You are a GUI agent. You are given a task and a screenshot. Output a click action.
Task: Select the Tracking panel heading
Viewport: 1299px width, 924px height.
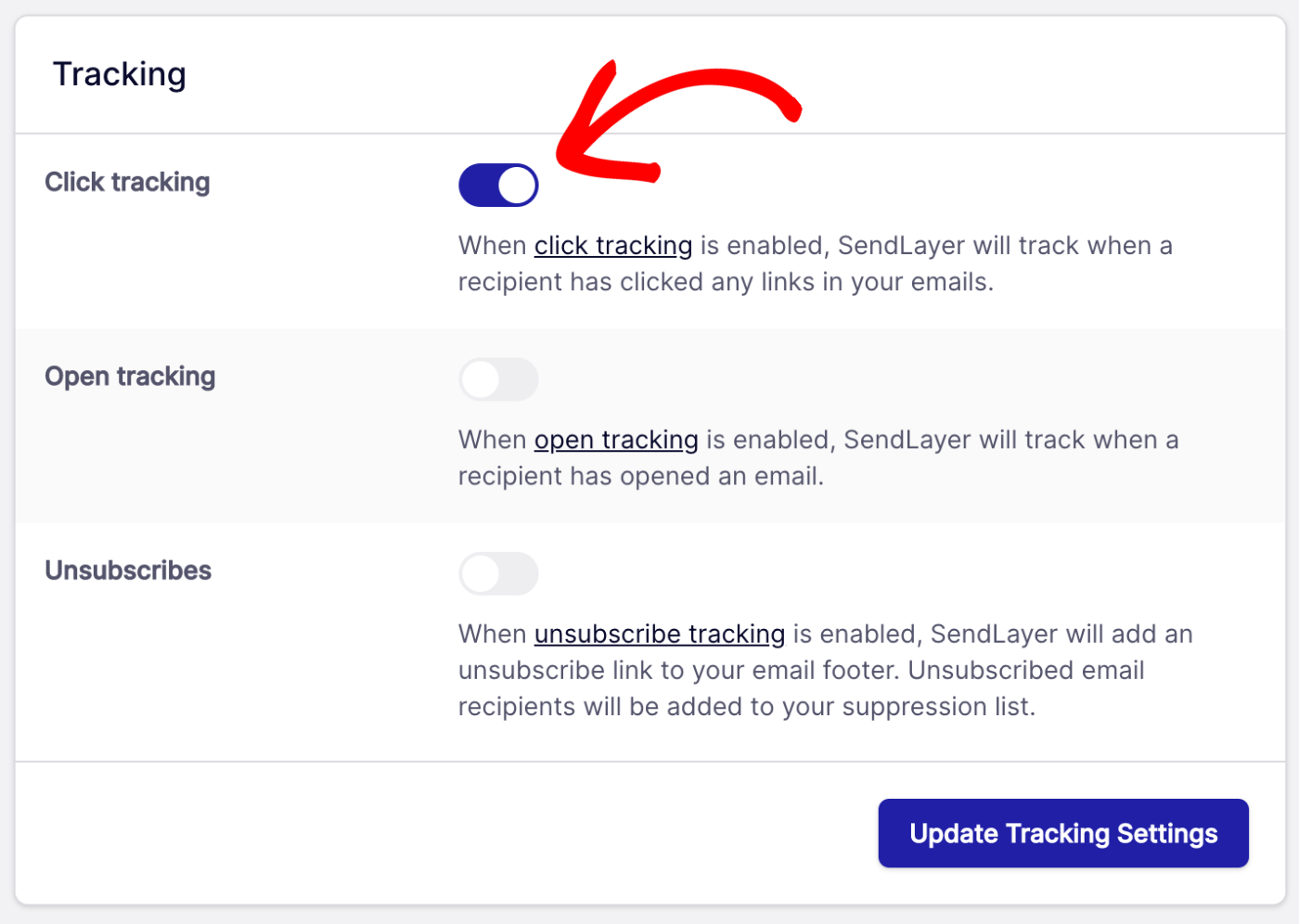[120, 73]
